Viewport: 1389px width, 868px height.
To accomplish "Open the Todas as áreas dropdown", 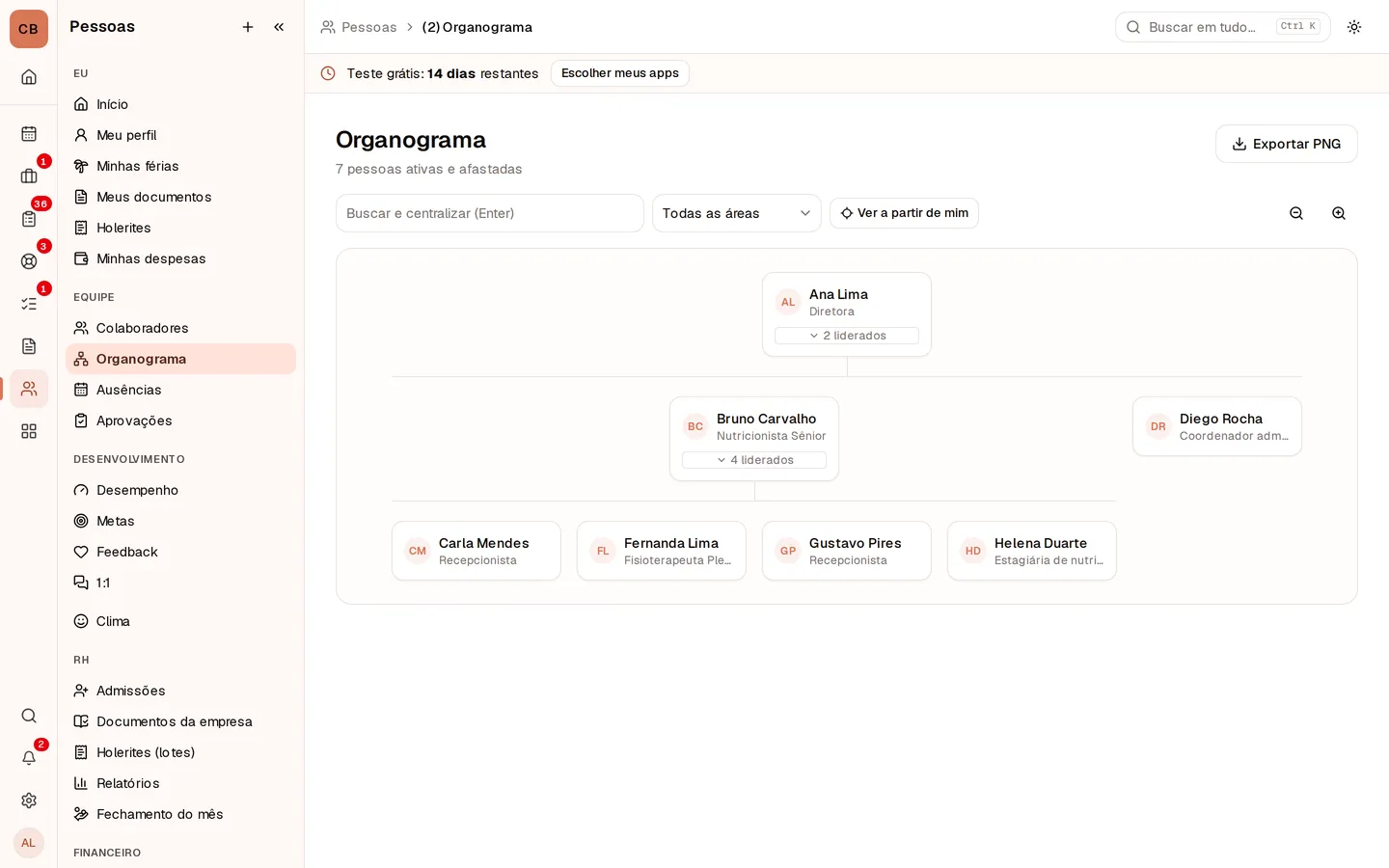I will pos(737,213).
